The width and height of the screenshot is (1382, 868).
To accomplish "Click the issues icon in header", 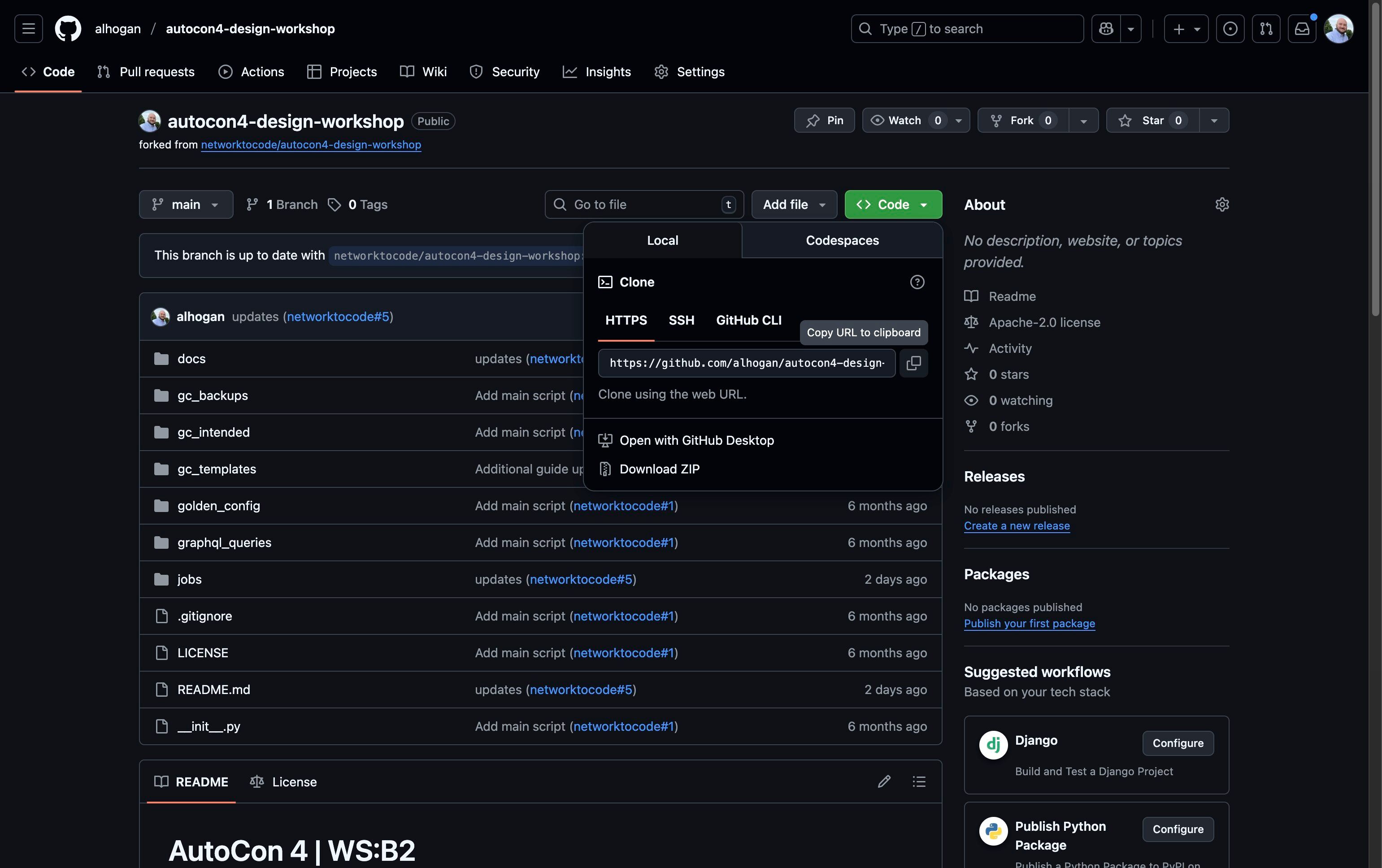I will click(1230, 29).
